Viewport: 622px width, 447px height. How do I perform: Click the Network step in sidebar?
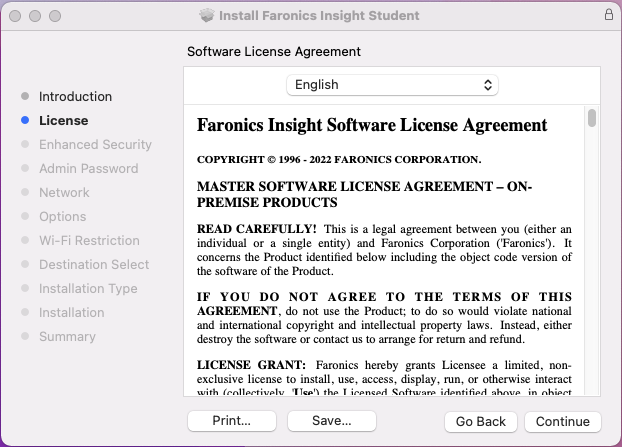[64, 193]
